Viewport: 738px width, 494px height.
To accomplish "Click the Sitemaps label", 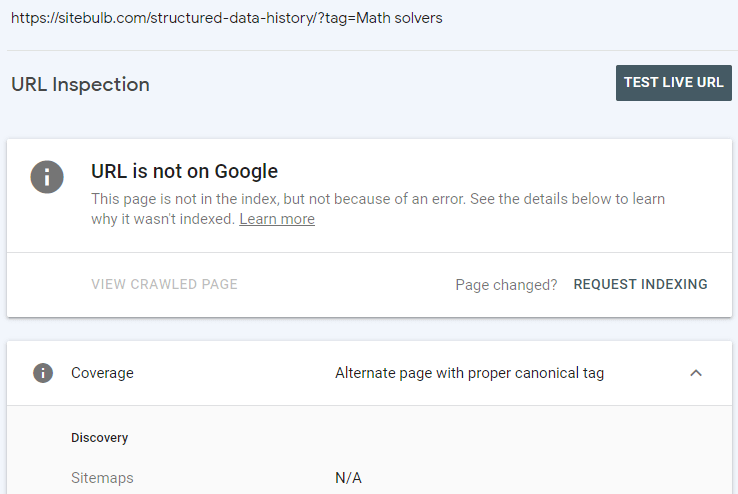I will point(102,478).
